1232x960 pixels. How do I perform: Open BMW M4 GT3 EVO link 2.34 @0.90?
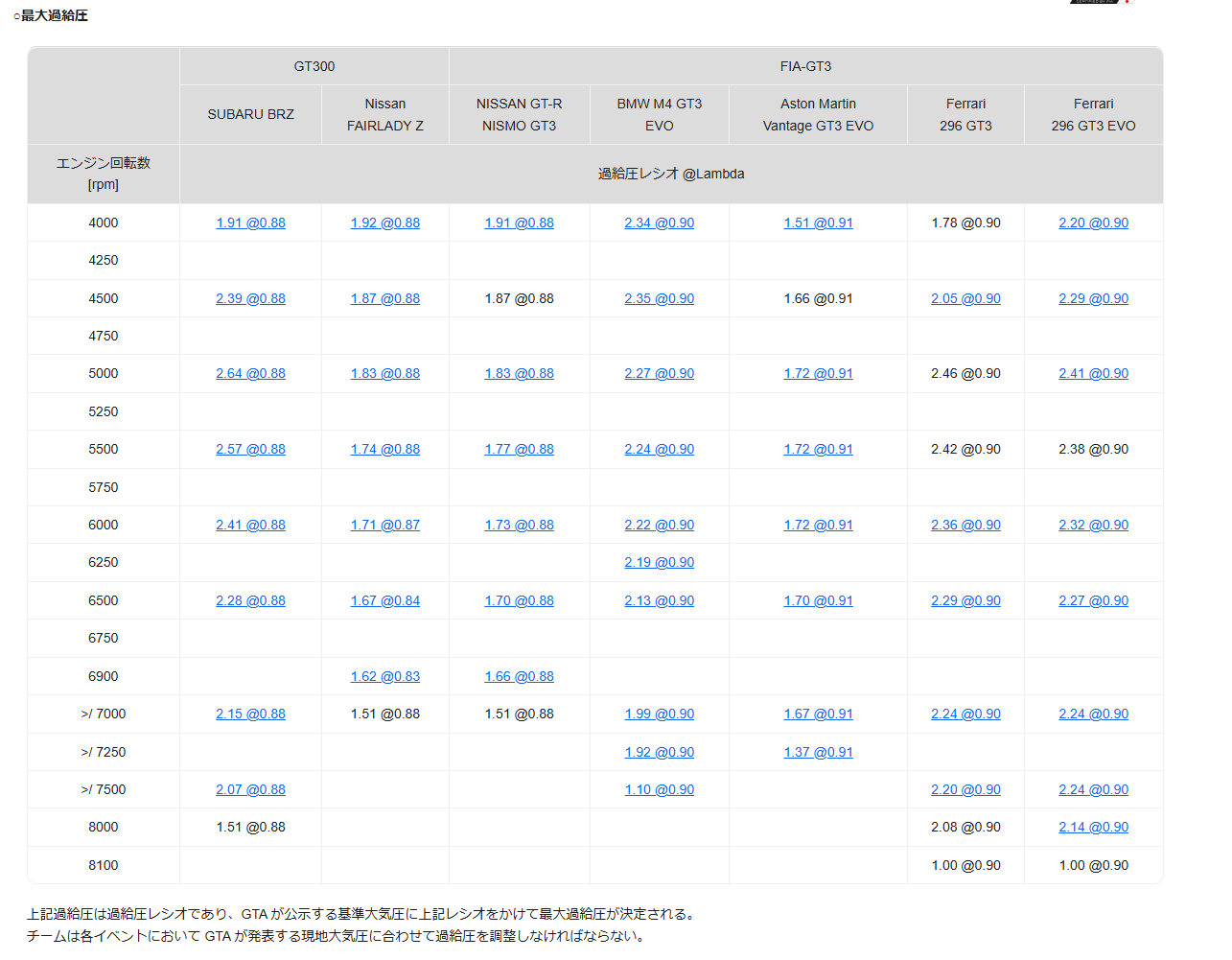coord(659,222)
